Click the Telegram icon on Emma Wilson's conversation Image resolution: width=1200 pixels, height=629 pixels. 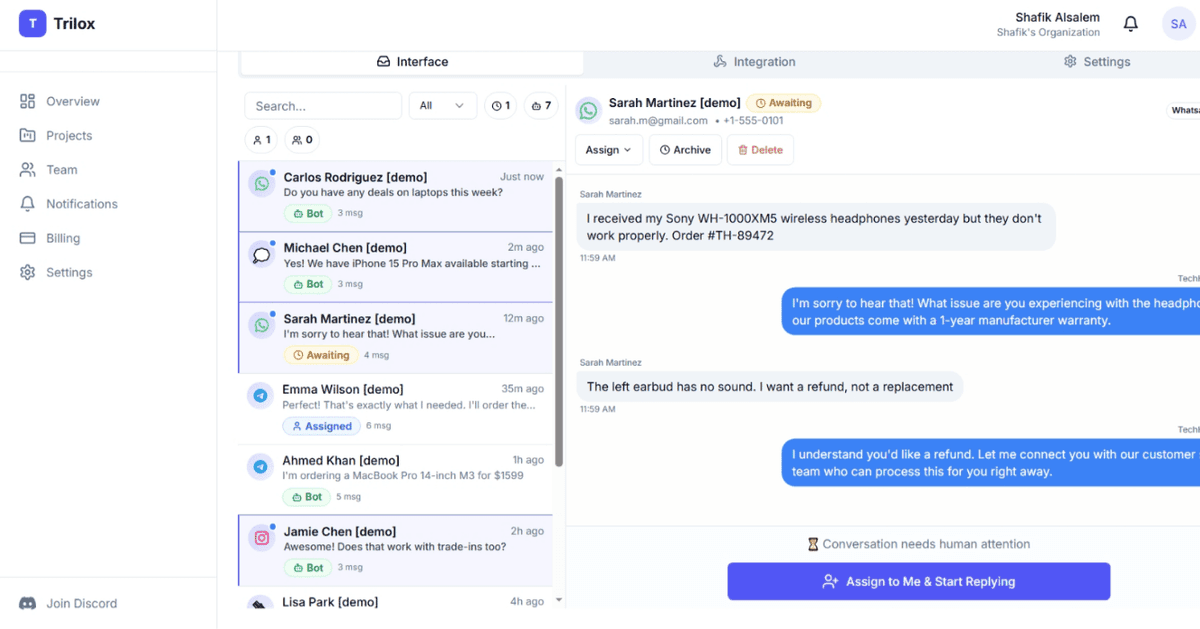[261, 396]
